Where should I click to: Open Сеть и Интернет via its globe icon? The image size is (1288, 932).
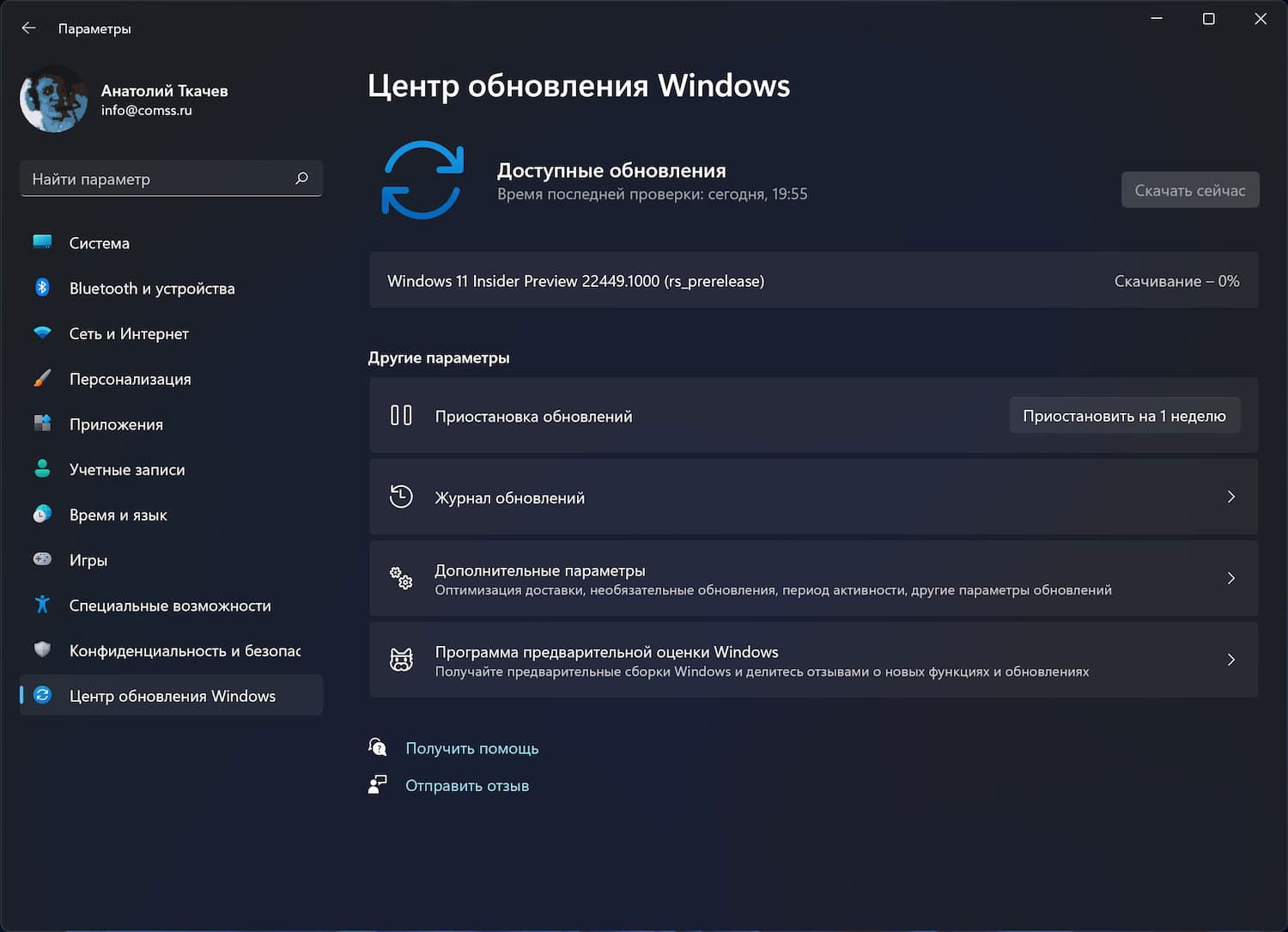pyautogui.click(x=42, y=333)
